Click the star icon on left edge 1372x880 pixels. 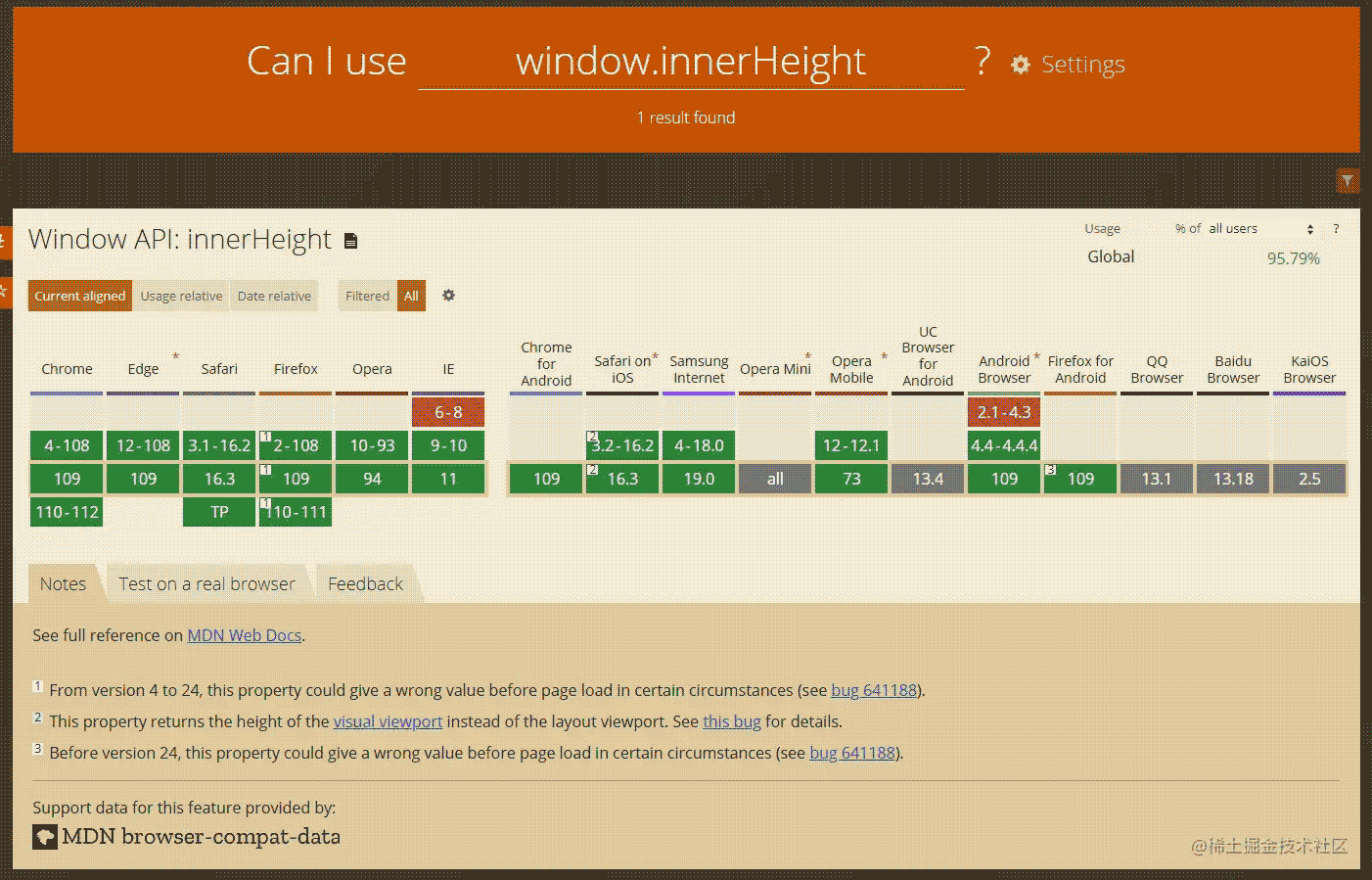4,292
